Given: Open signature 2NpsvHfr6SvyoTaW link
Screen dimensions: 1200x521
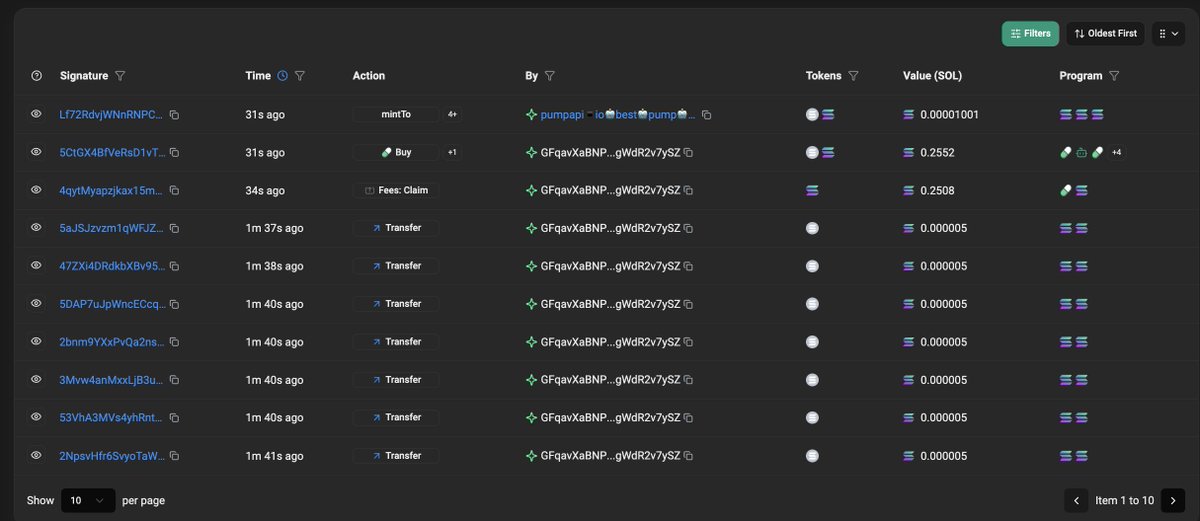Looking at the screenshot, I should click(111, 456).
